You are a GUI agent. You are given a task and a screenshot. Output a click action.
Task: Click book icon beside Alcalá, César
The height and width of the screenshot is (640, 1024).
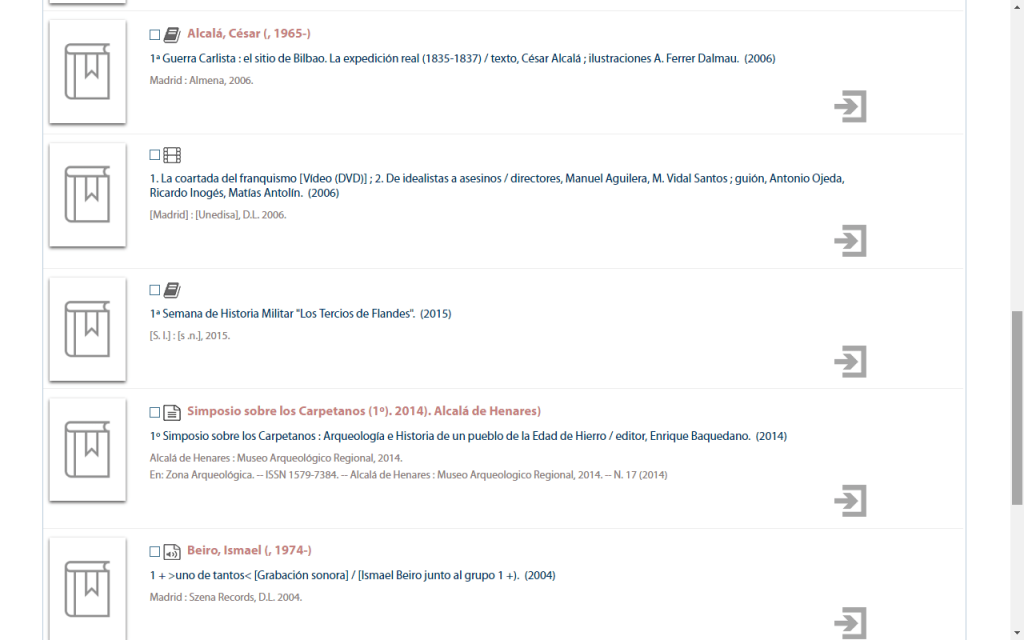tap(172, 35)
